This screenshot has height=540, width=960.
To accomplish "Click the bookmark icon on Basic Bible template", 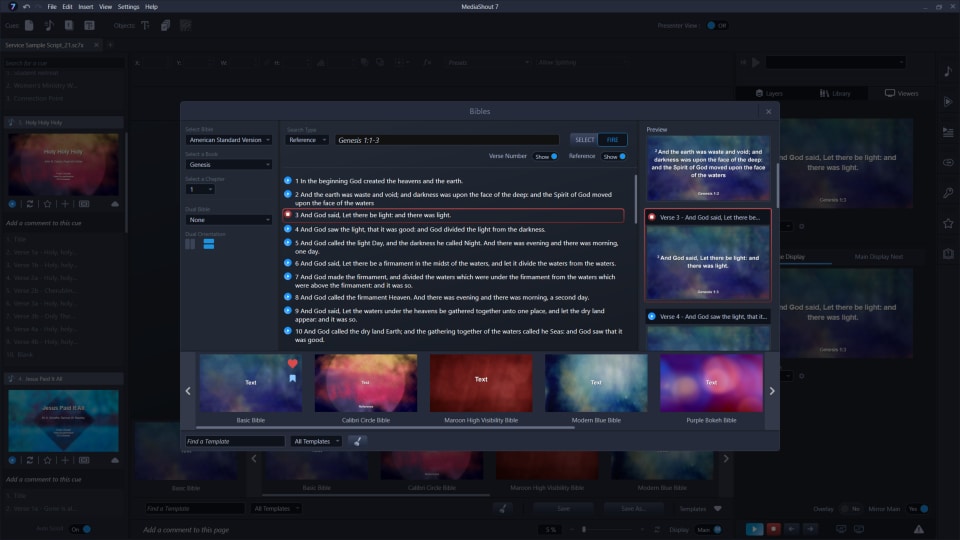I will [293, 379].
